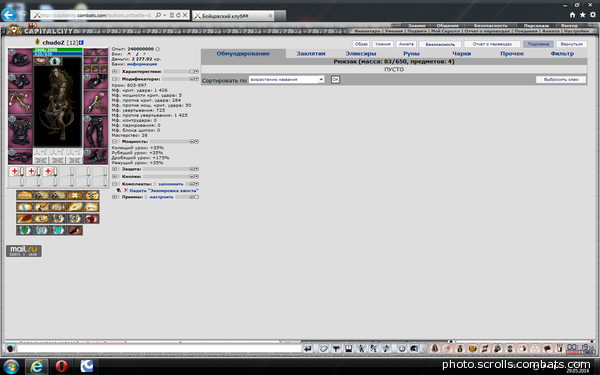This screenshot has height=375, width=600.
Task: Click the Вернуться button
Action: 571,44
